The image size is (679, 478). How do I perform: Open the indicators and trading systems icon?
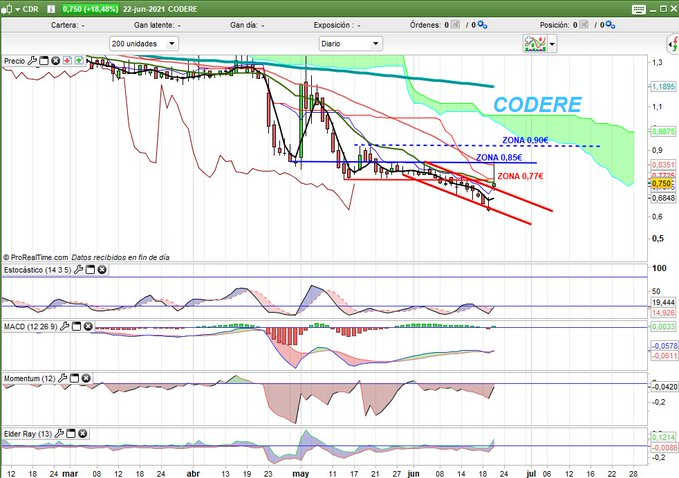click(x=535, y=44)
